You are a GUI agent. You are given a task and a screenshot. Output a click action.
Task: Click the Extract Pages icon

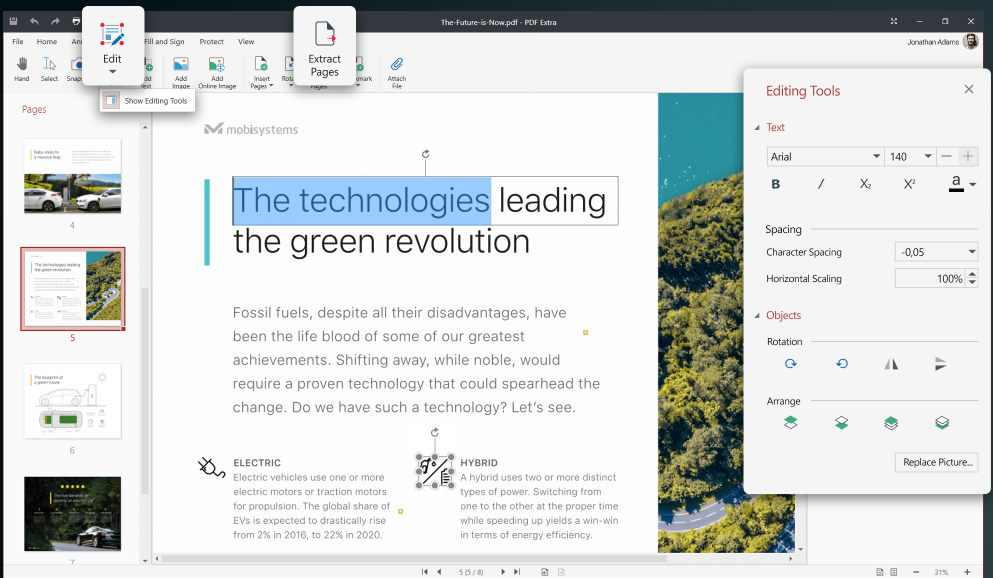point(324,36)
